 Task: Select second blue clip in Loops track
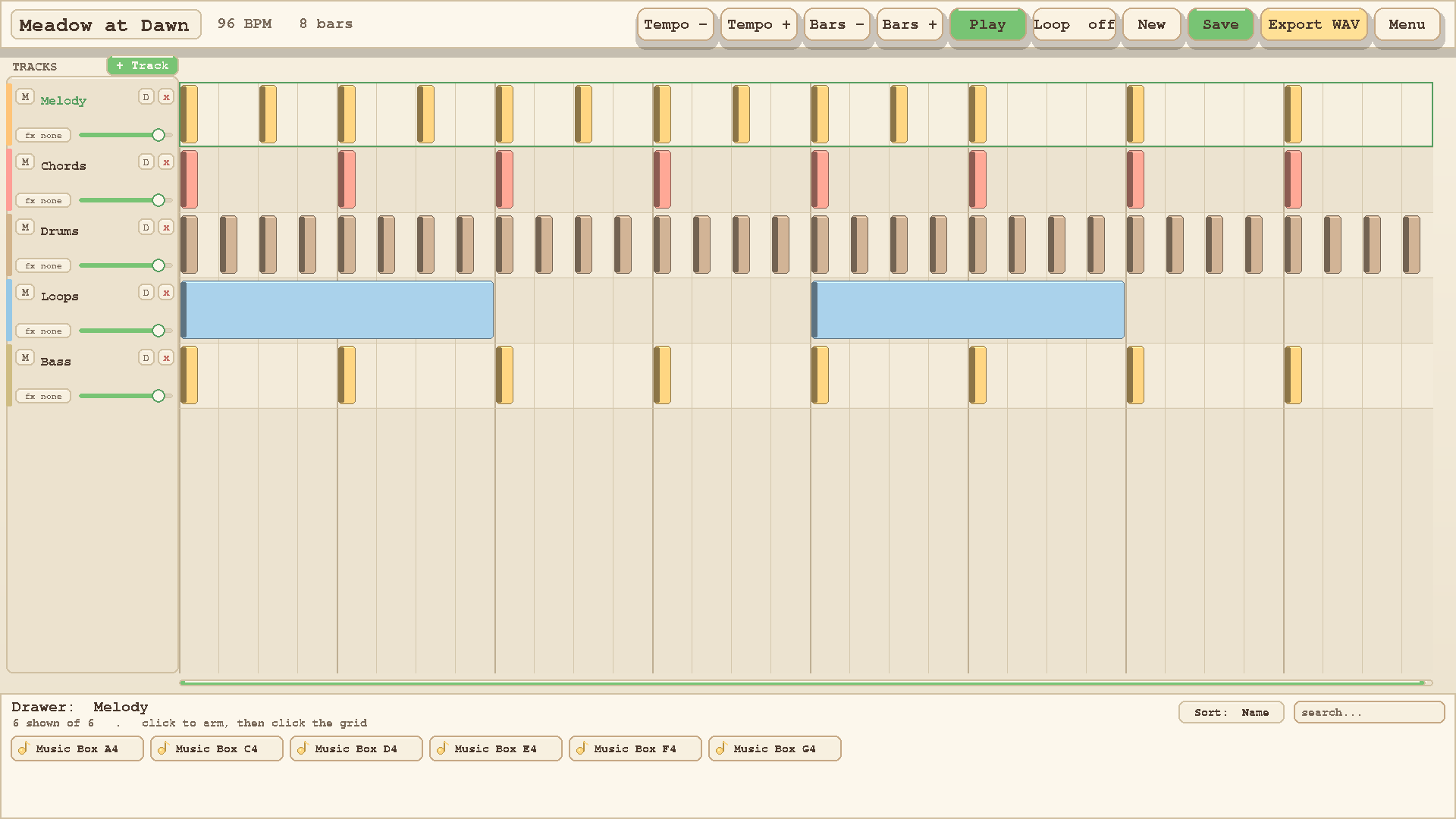coord(968,310)
